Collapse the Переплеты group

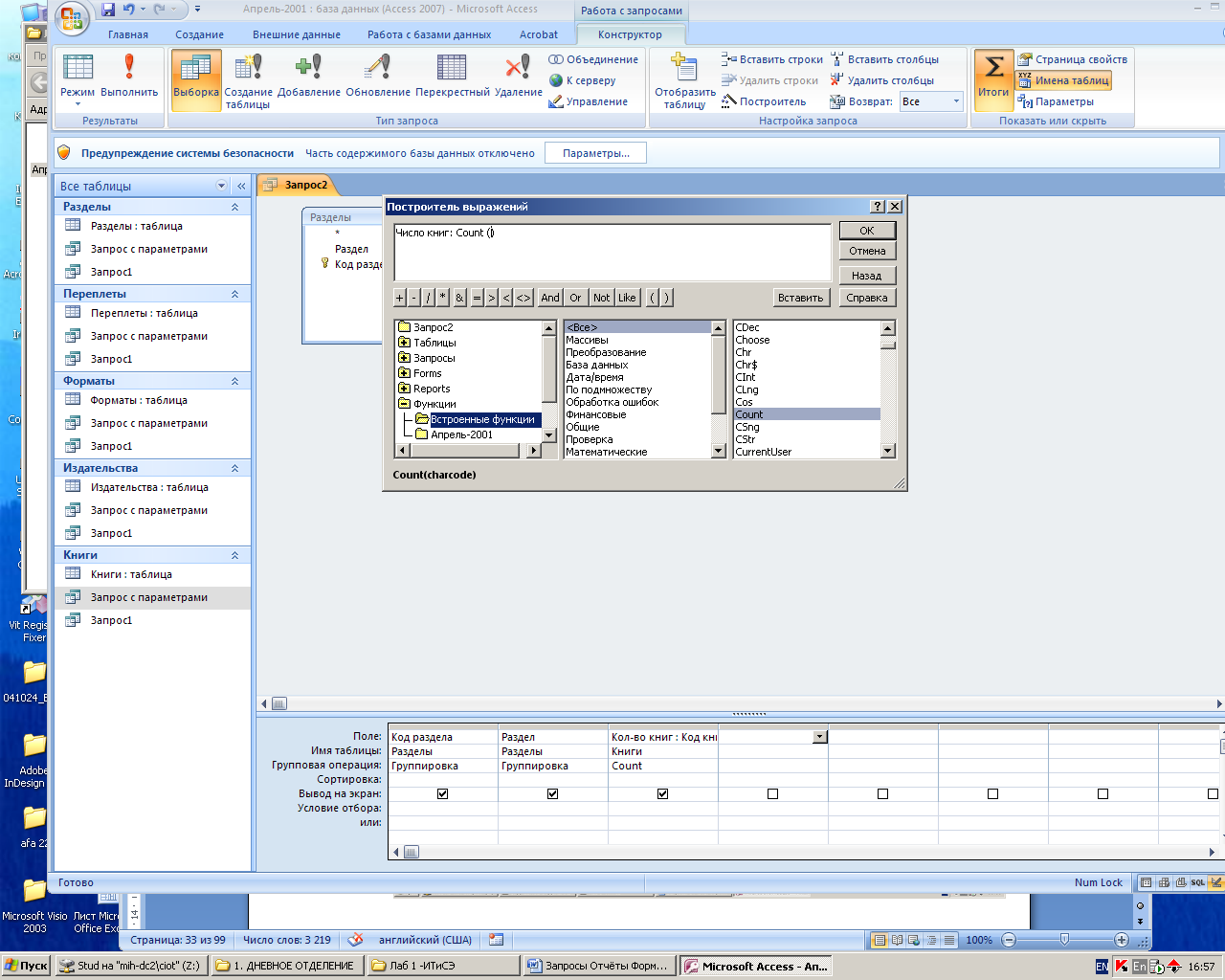coord(235,294)
